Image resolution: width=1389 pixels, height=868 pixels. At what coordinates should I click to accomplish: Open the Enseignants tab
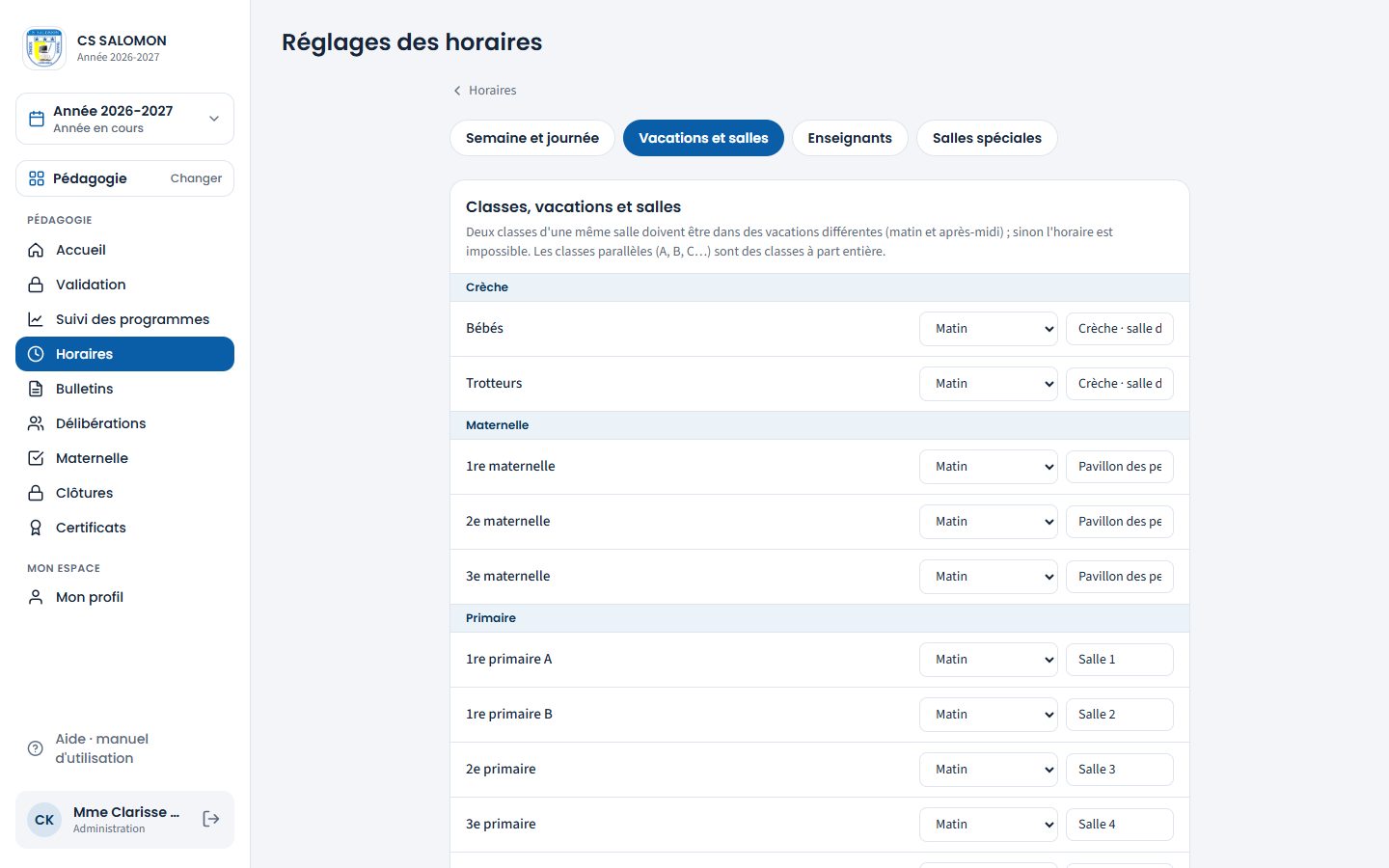point(850,138)
